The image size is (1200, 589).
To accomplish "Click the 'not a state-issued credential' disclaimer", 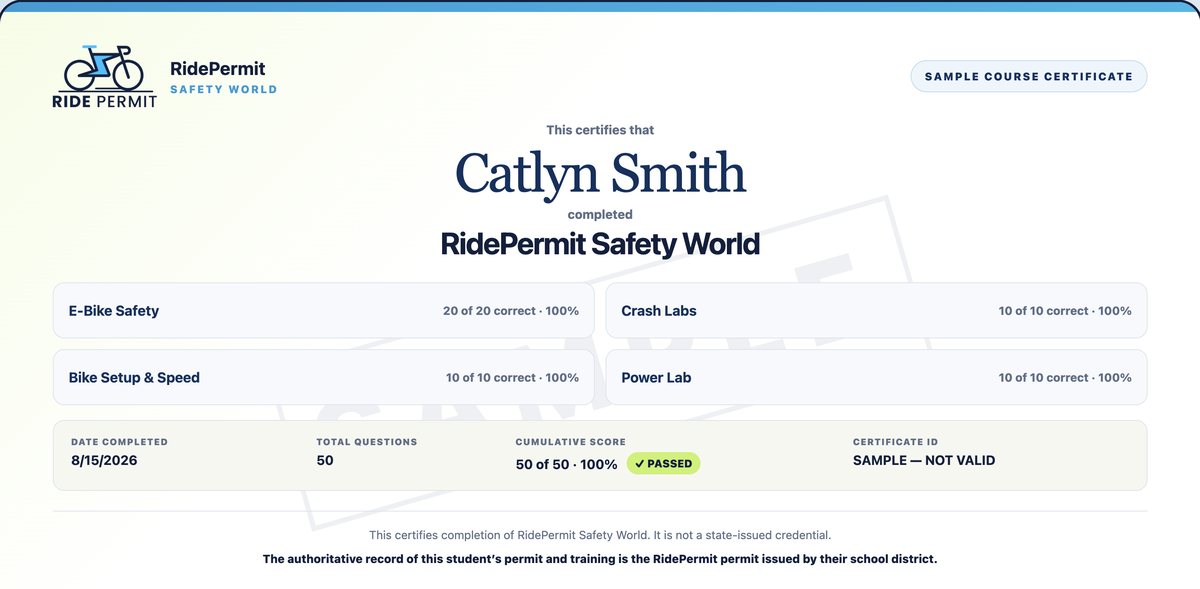I will coord(600,535).
